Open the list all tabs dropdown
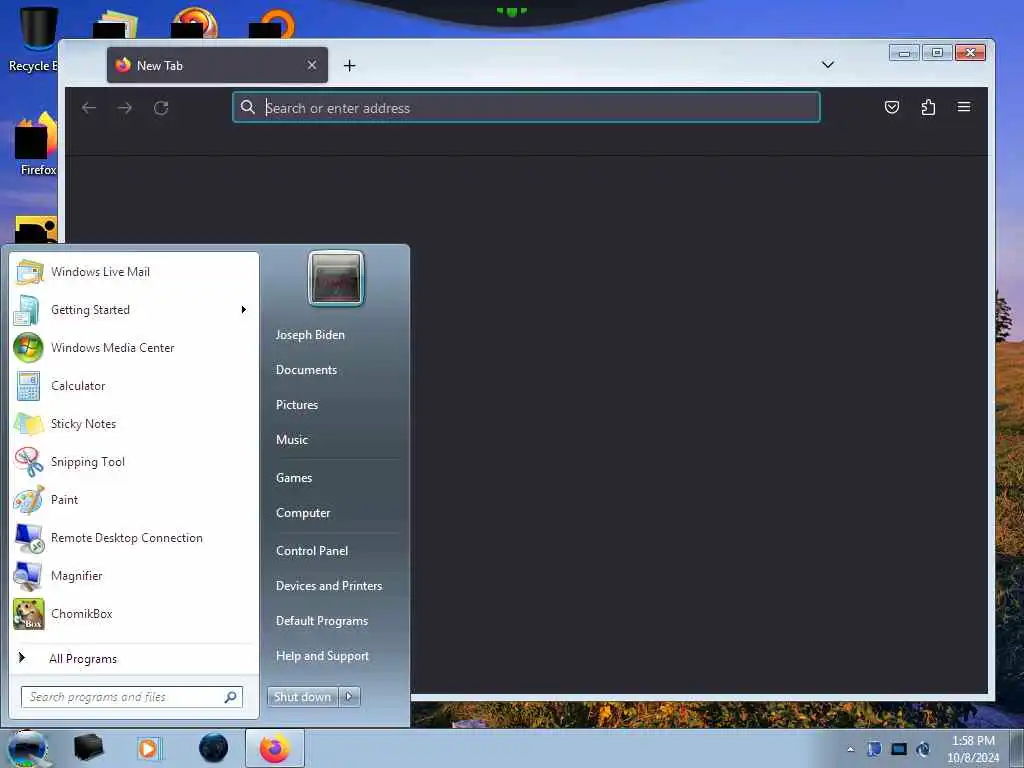Image resolution: width=1024 pixels, height=768 pixels. 827,65
